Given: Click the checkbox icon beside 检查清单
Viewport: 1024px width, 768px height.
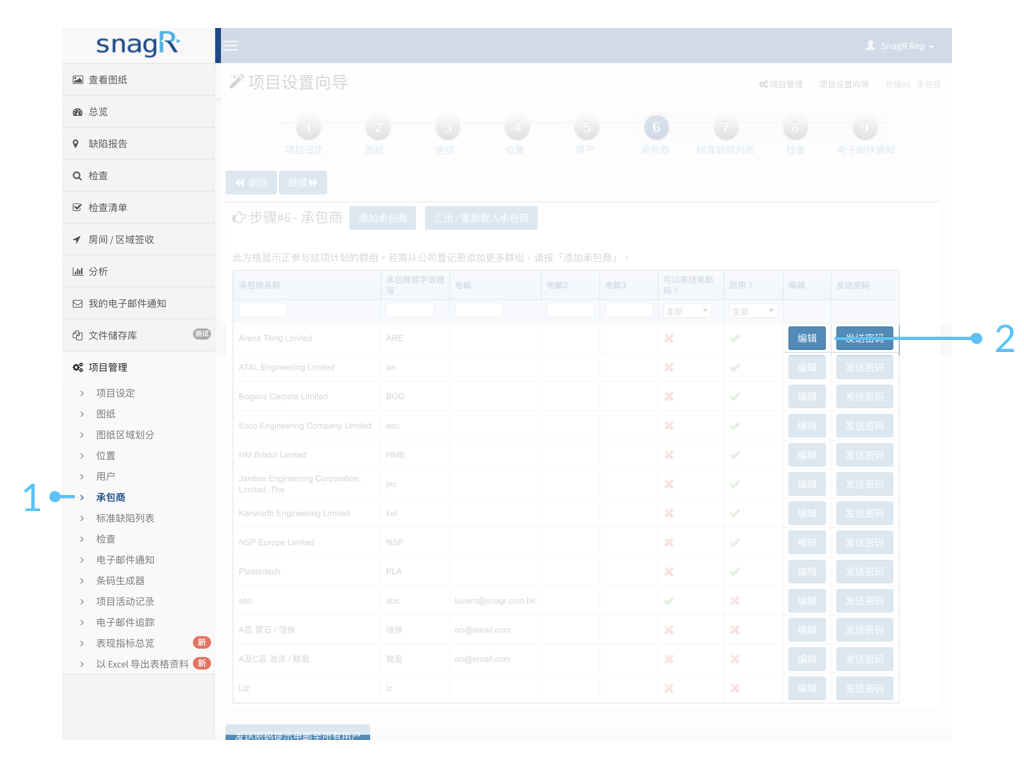Looking at the screenshot, I should point(77,208).
